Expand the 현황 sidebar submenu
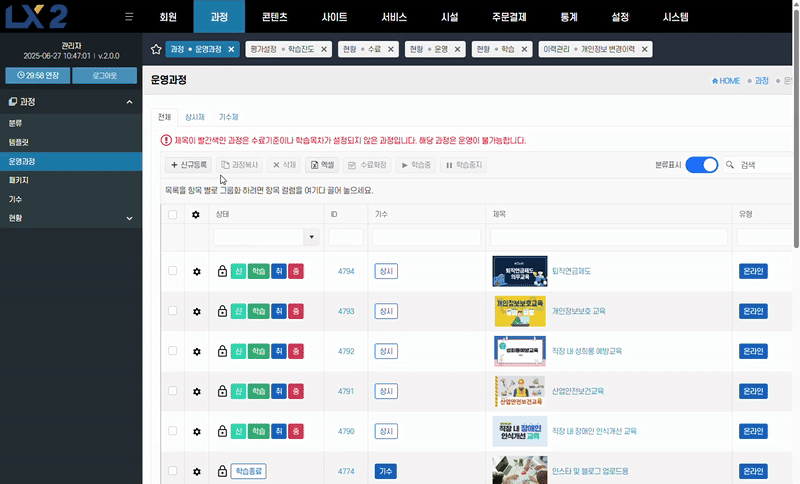 [130, 218]
